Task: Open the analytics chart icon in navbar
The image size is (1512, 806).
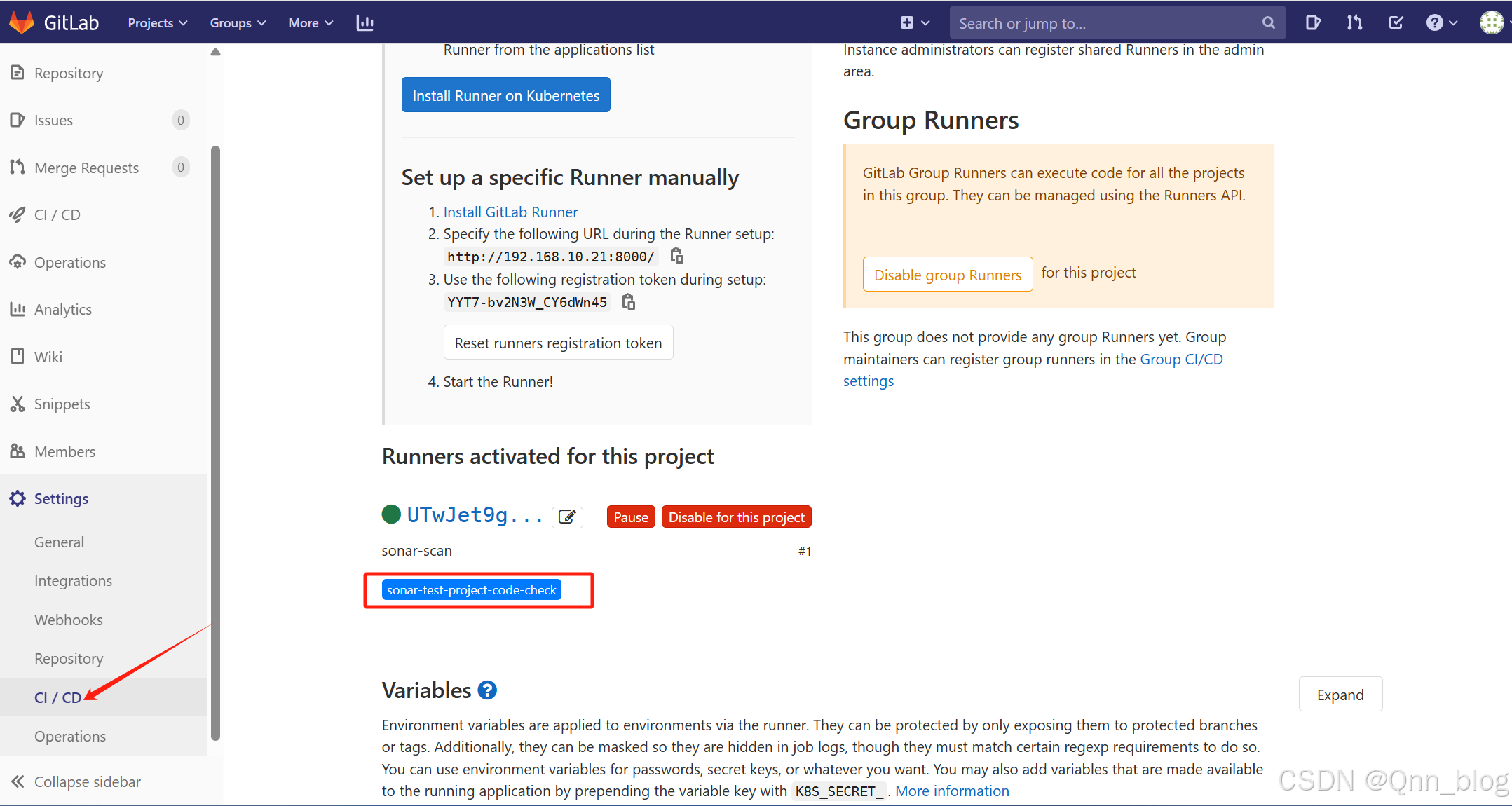Action: pos(364,22)
